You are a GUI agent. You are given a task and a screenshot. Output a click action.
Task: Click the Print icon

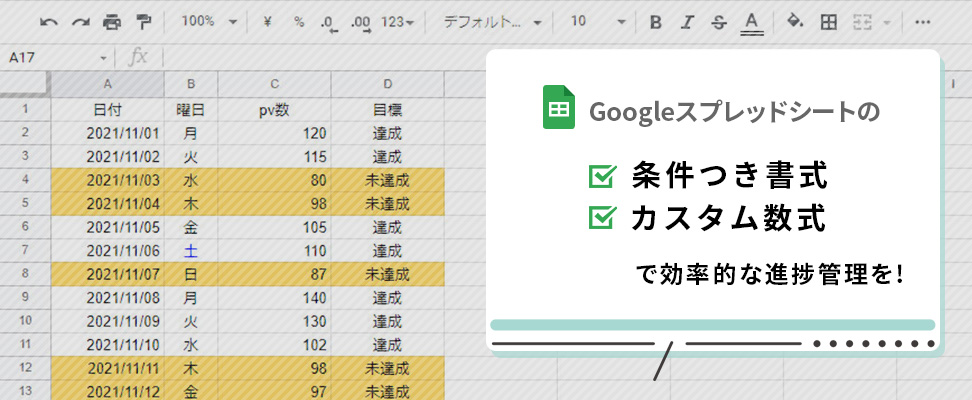(112, 22)
